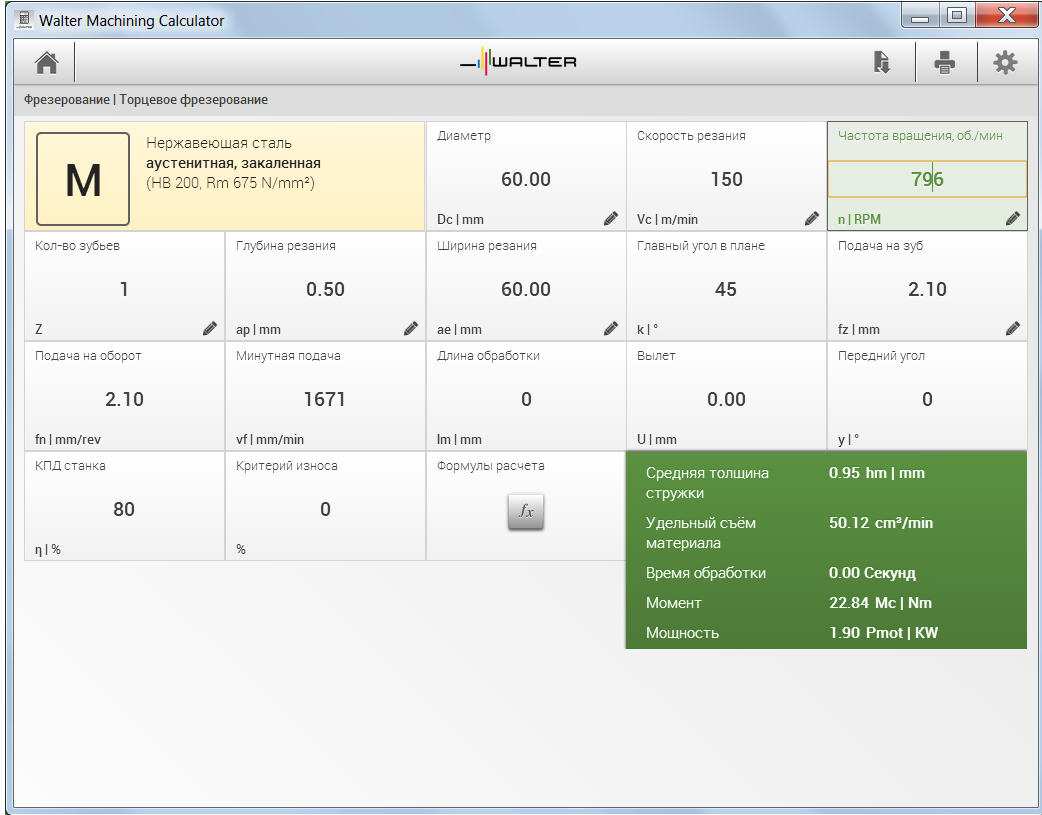Click Длина обработки value 0
1042x815 pixels.
pos(526,399)
